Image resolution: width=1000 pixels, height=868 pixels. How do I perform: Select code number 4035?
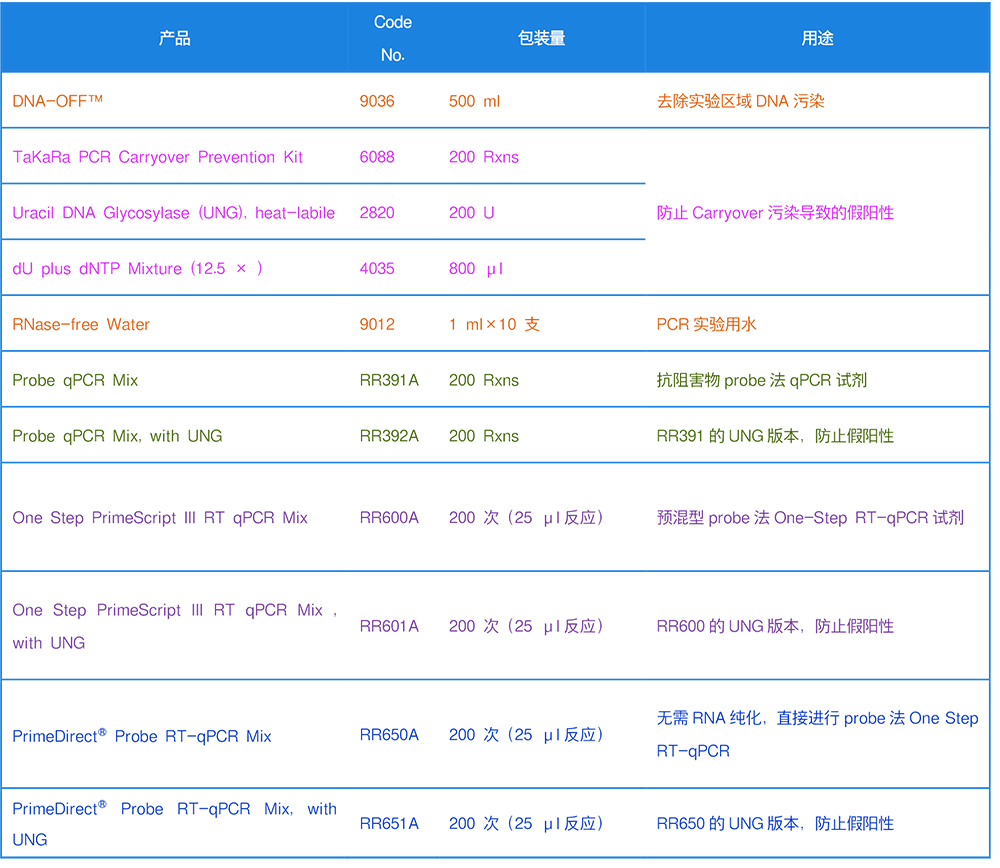377,268
